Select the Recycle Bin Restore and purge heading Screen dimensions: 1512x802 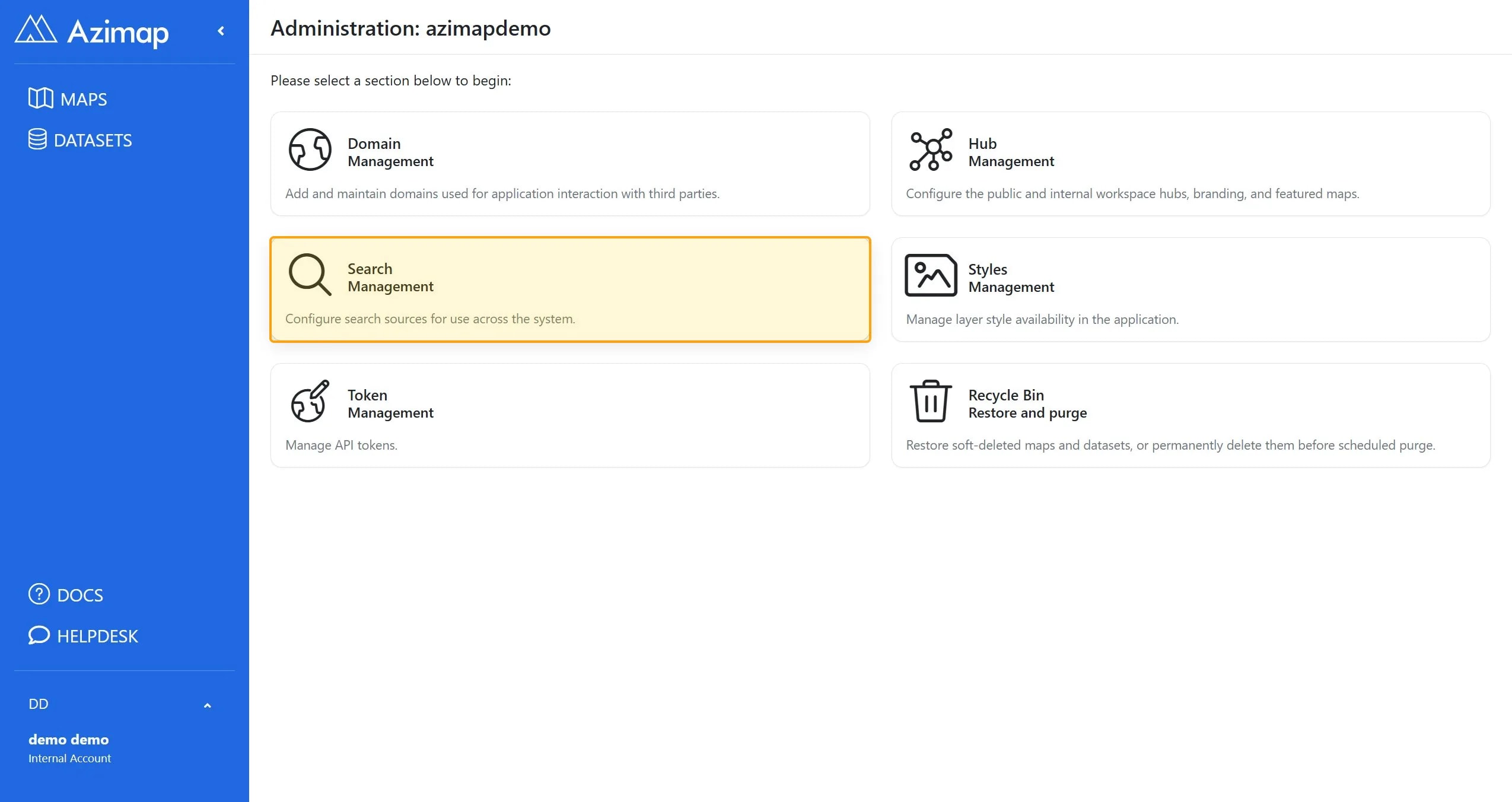[1027, 404]
